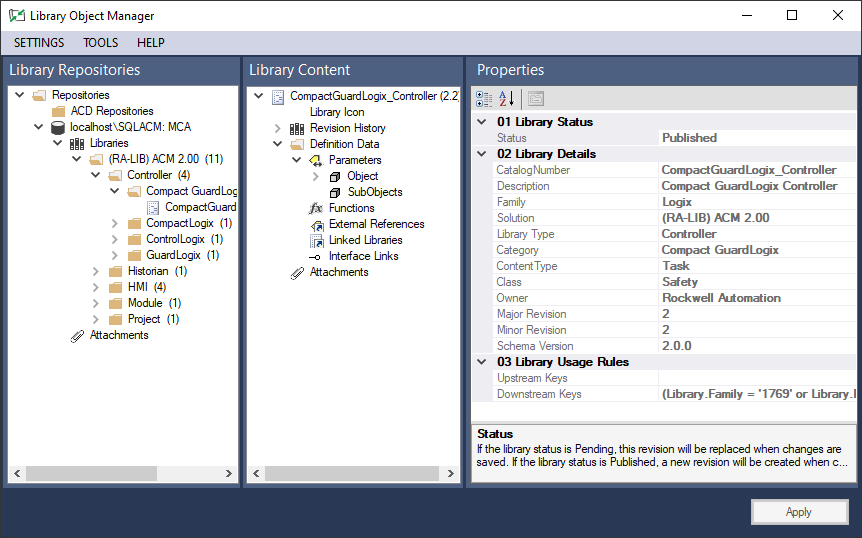Image resolution: width=862 pixels, height=538 pixels.
Task: Expand the Object parameter node
Action: coord(316,176)
